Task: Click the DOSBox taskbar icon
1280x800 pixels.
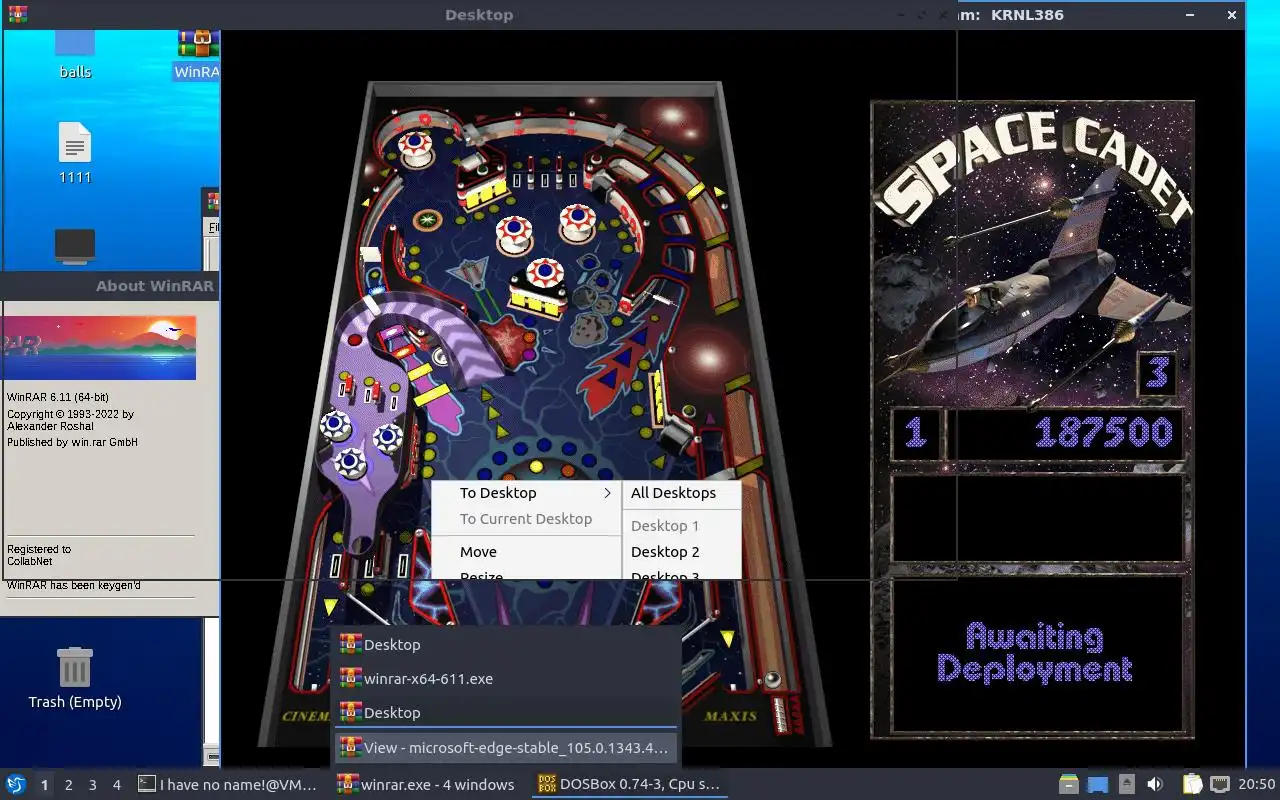Action: 547,784
